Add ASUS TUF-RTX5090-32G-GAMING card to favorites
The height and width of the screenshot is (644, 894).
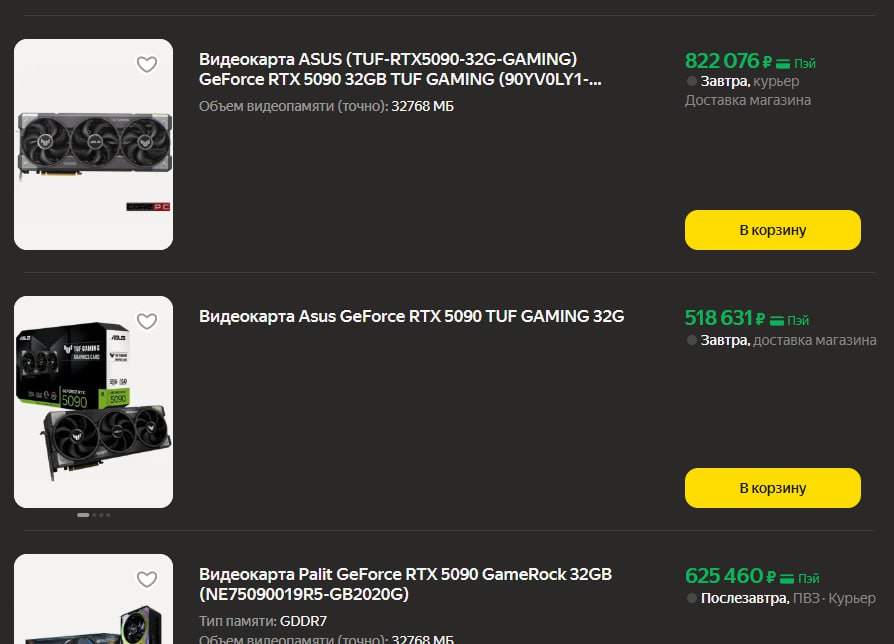[x=147, y=65]
